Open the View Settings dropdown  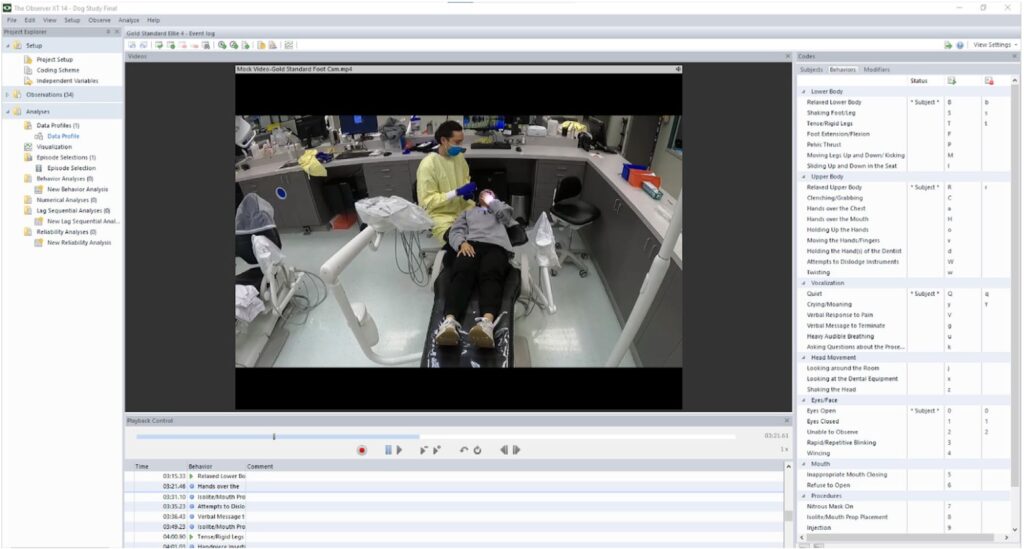point(993,45)
